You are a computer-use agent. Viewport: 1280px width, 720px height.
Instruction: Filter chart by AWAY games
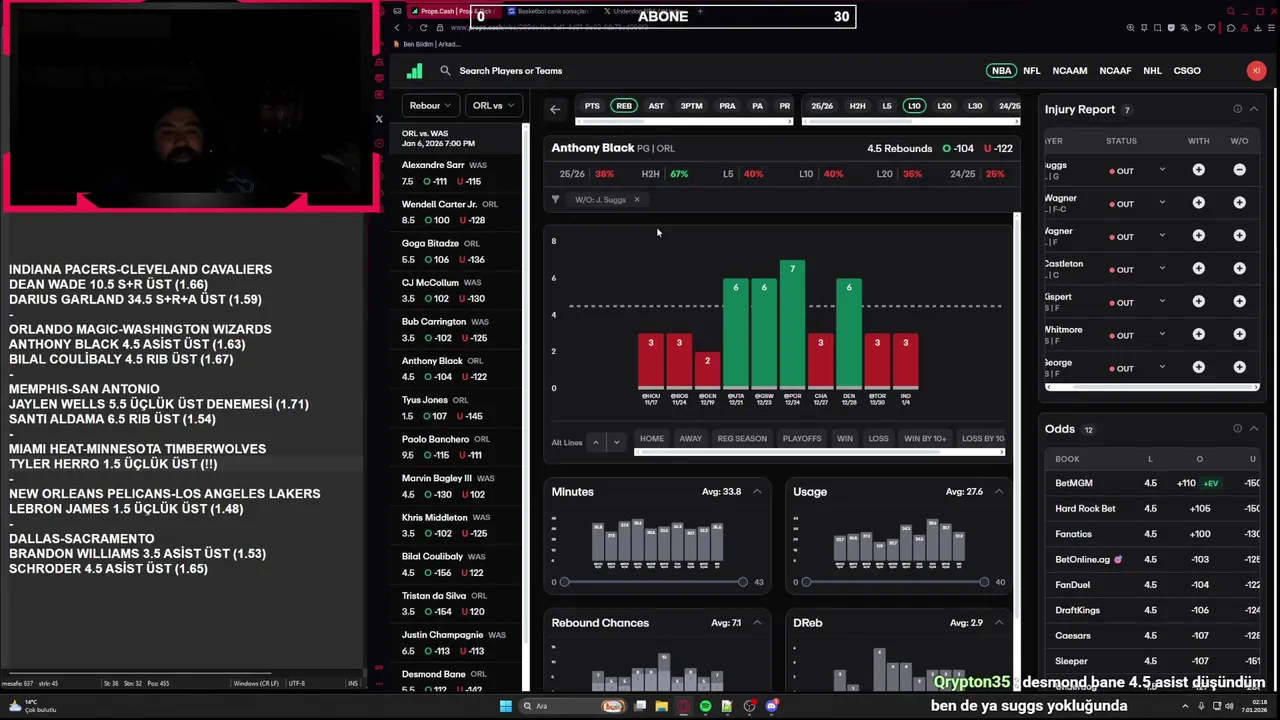point(691,438)
